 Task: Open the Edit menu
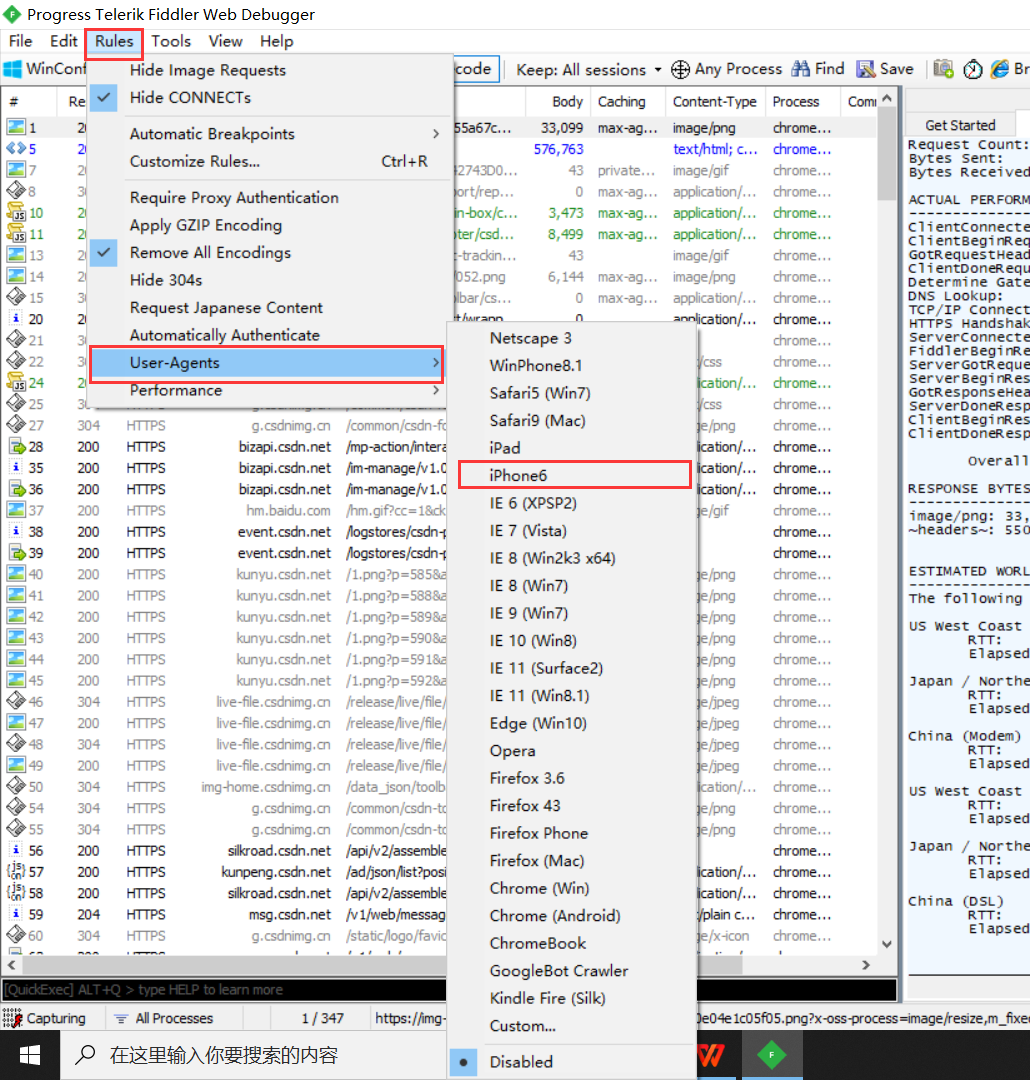(63, 41)
